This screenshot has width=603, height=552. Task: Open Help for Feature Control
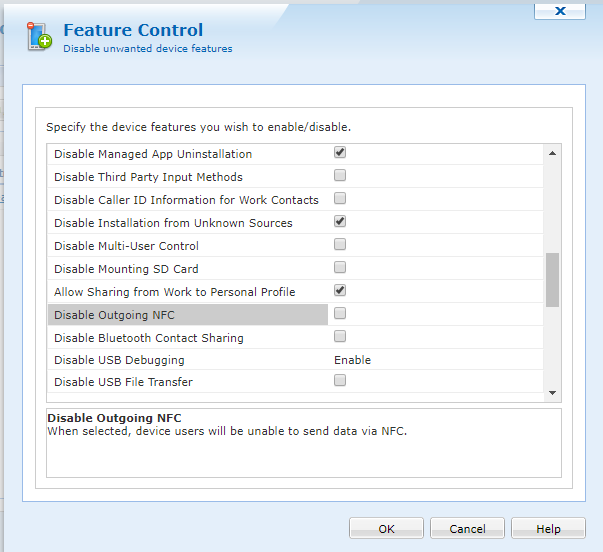(x=548, y=529)
